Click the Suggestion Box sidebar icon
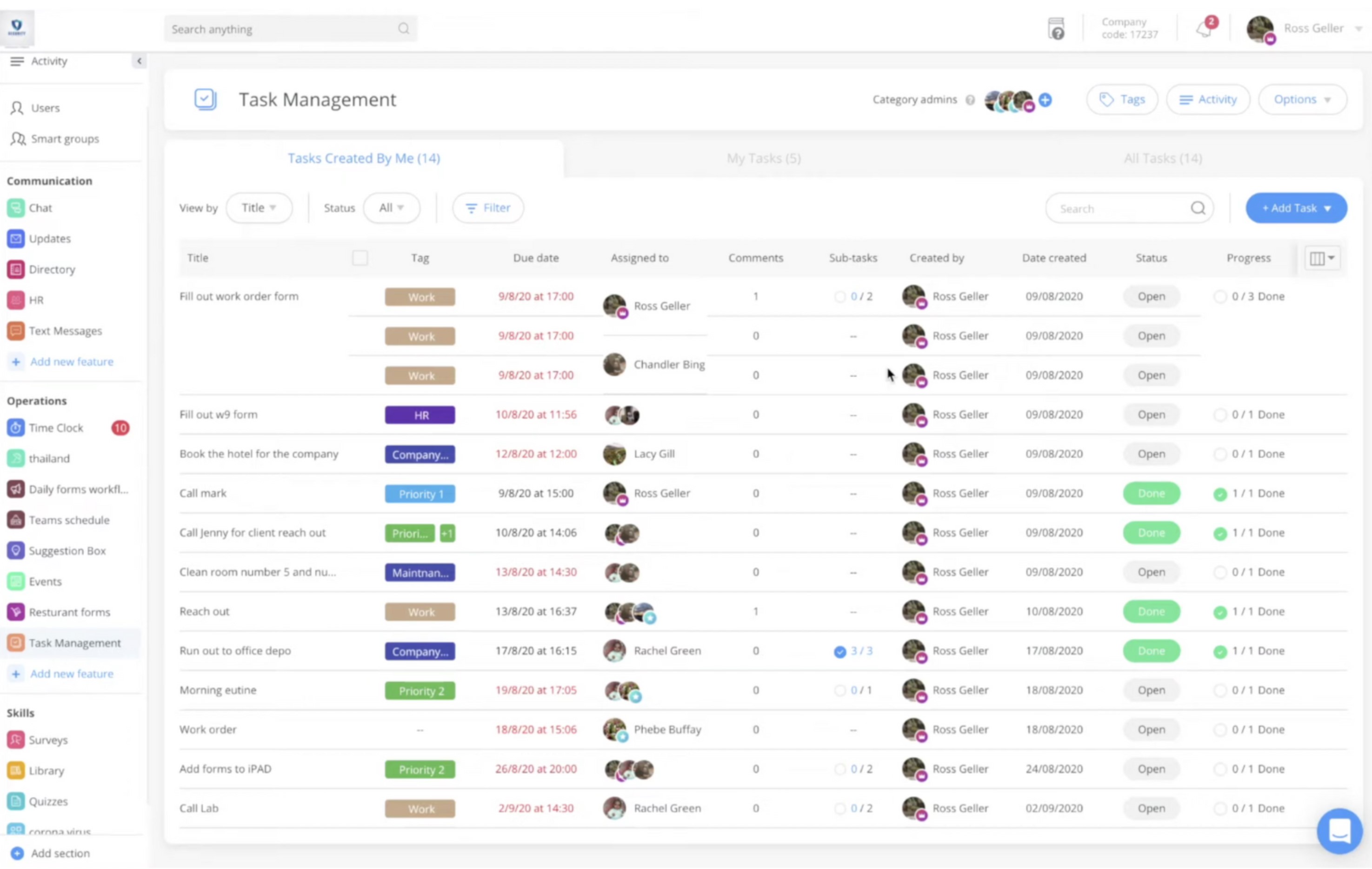This screenshot has width=1372, height=869. pos(16,551)
